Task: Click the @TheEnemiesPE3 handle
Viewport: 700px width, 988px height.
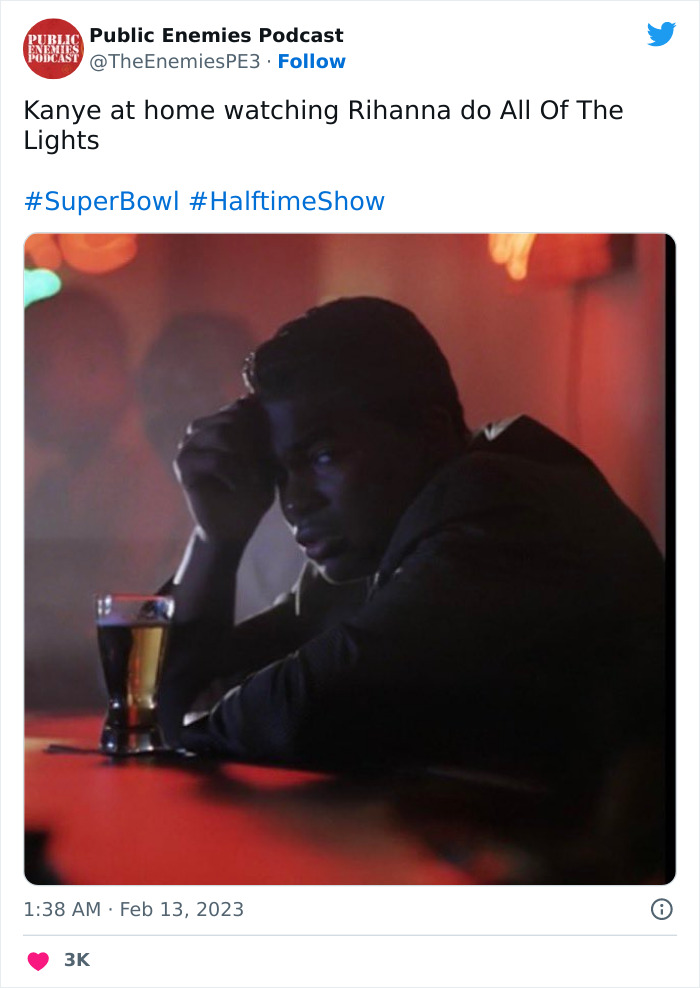Action: coord(176,63)
